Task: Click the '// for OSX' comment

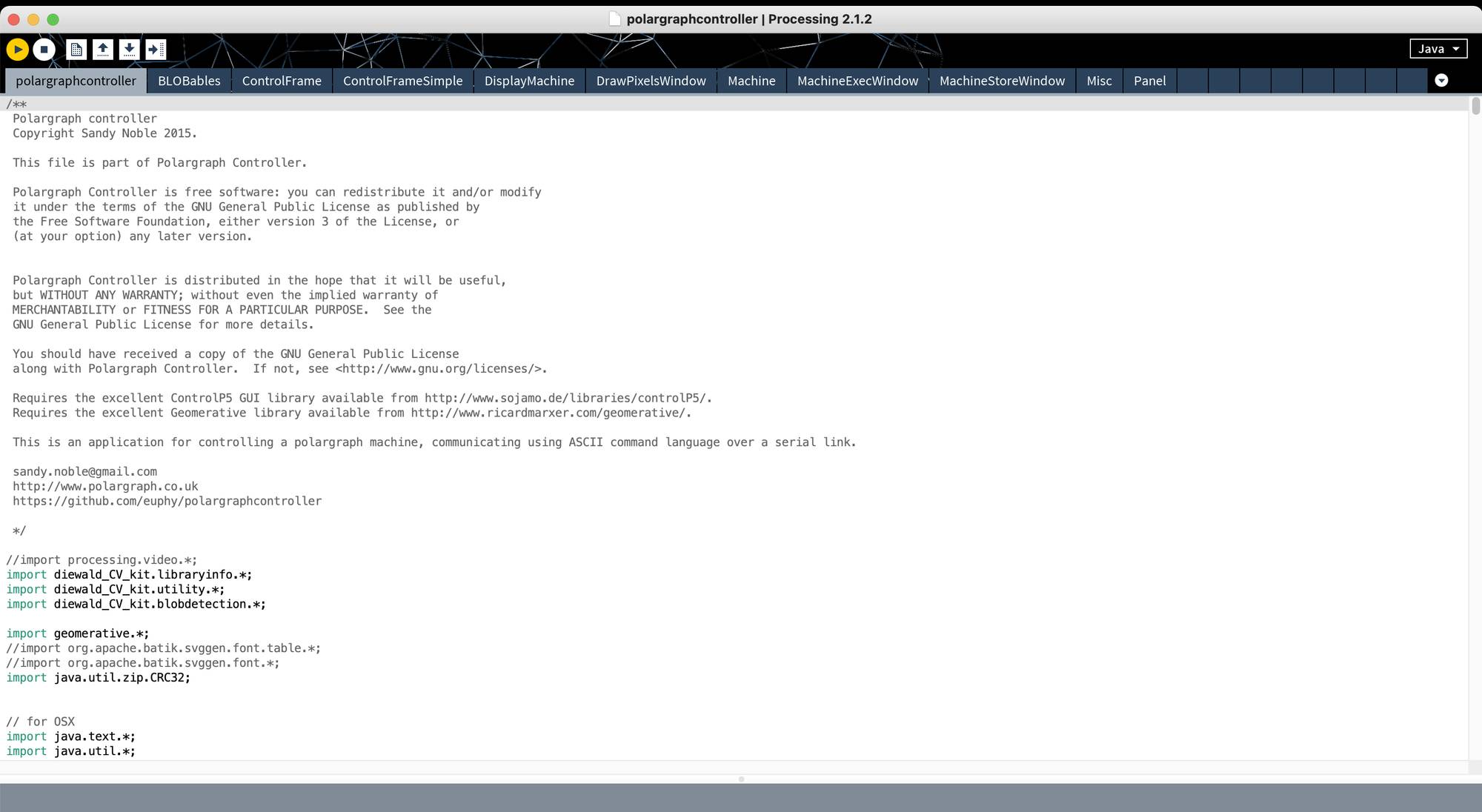Action: (41, 722)
